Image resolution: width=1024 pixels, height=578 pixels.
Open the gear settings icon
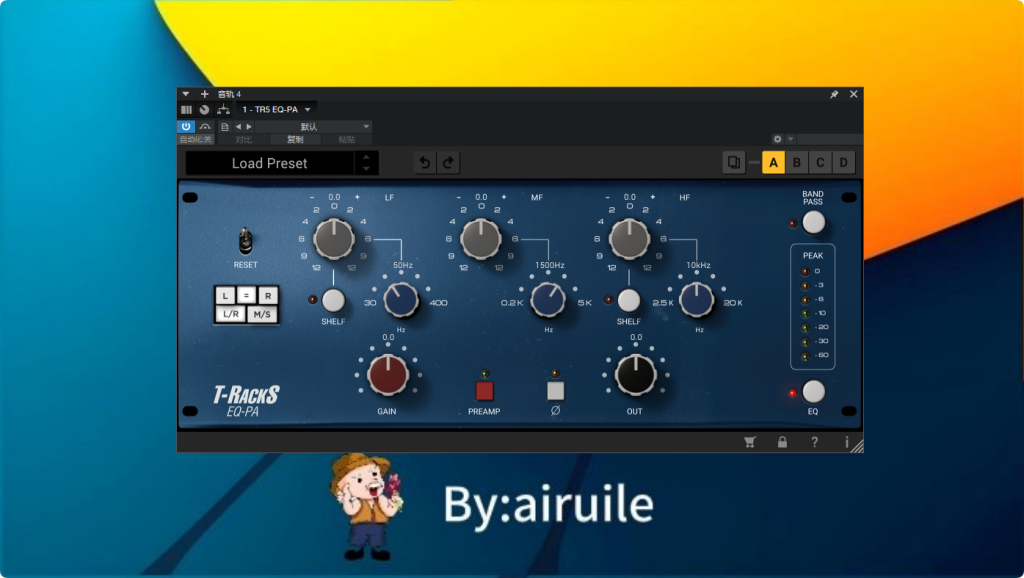(x=777, y=139)
